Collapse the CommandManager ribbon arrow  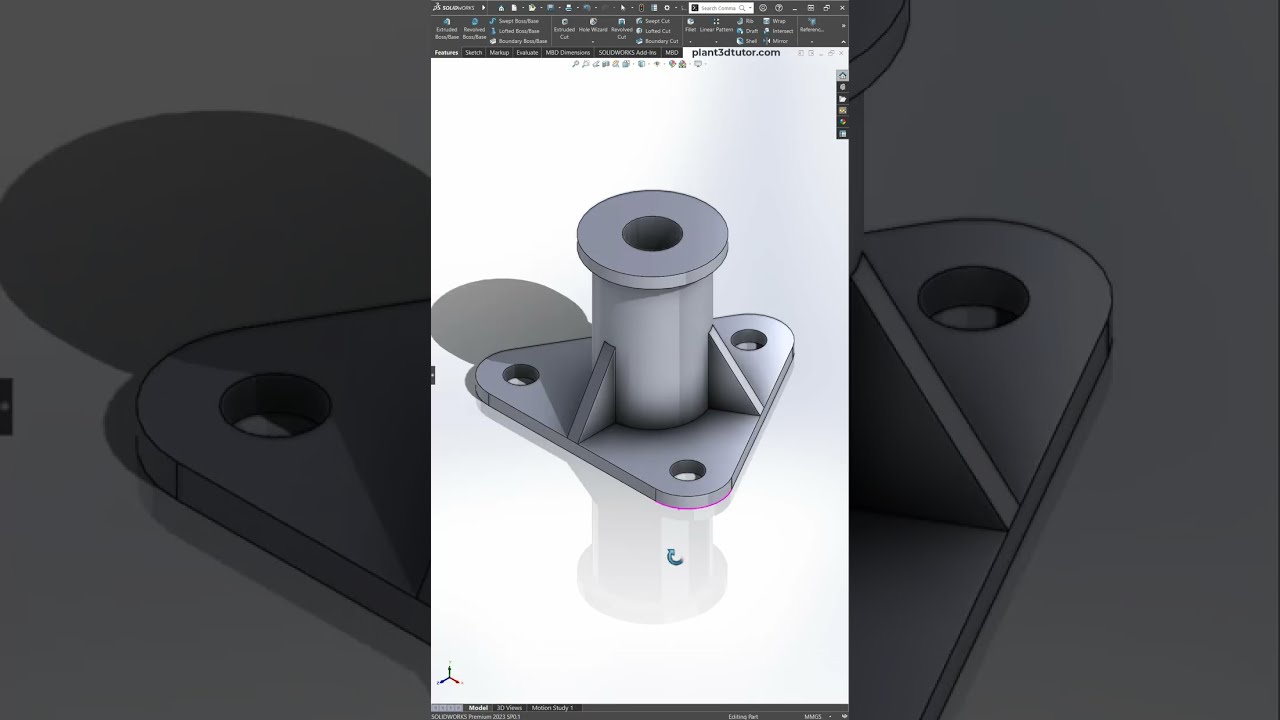pyautogui.click(x=843, y=42)
